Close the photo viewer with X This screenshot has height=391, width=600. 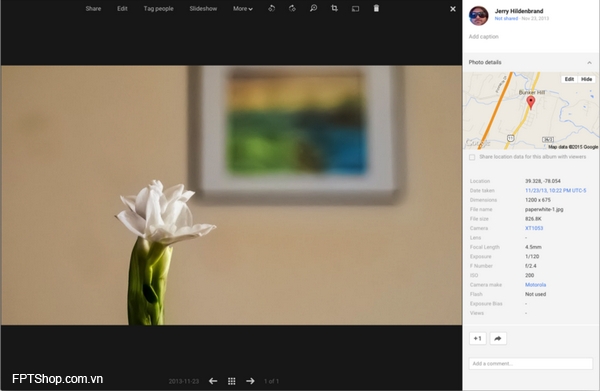click(x=453, y=9)
